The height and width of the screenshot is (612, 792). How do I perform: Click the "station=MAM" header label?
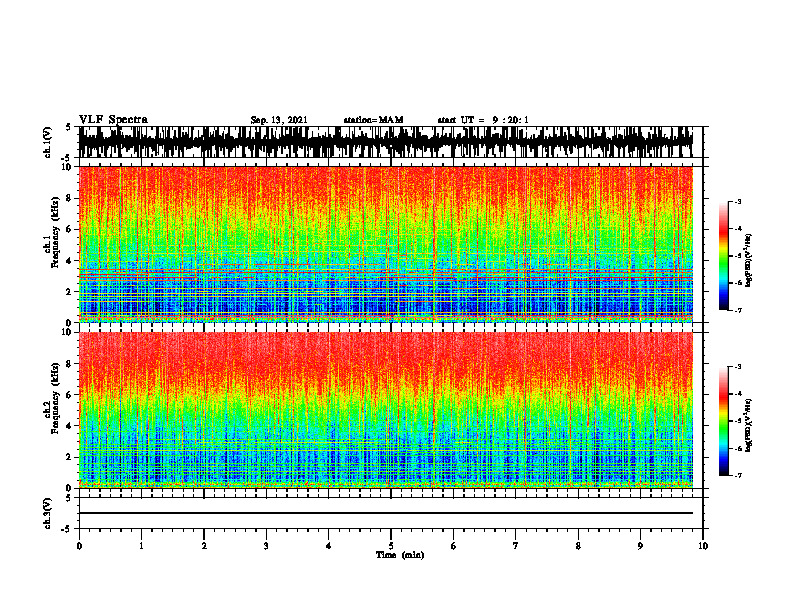373,120
